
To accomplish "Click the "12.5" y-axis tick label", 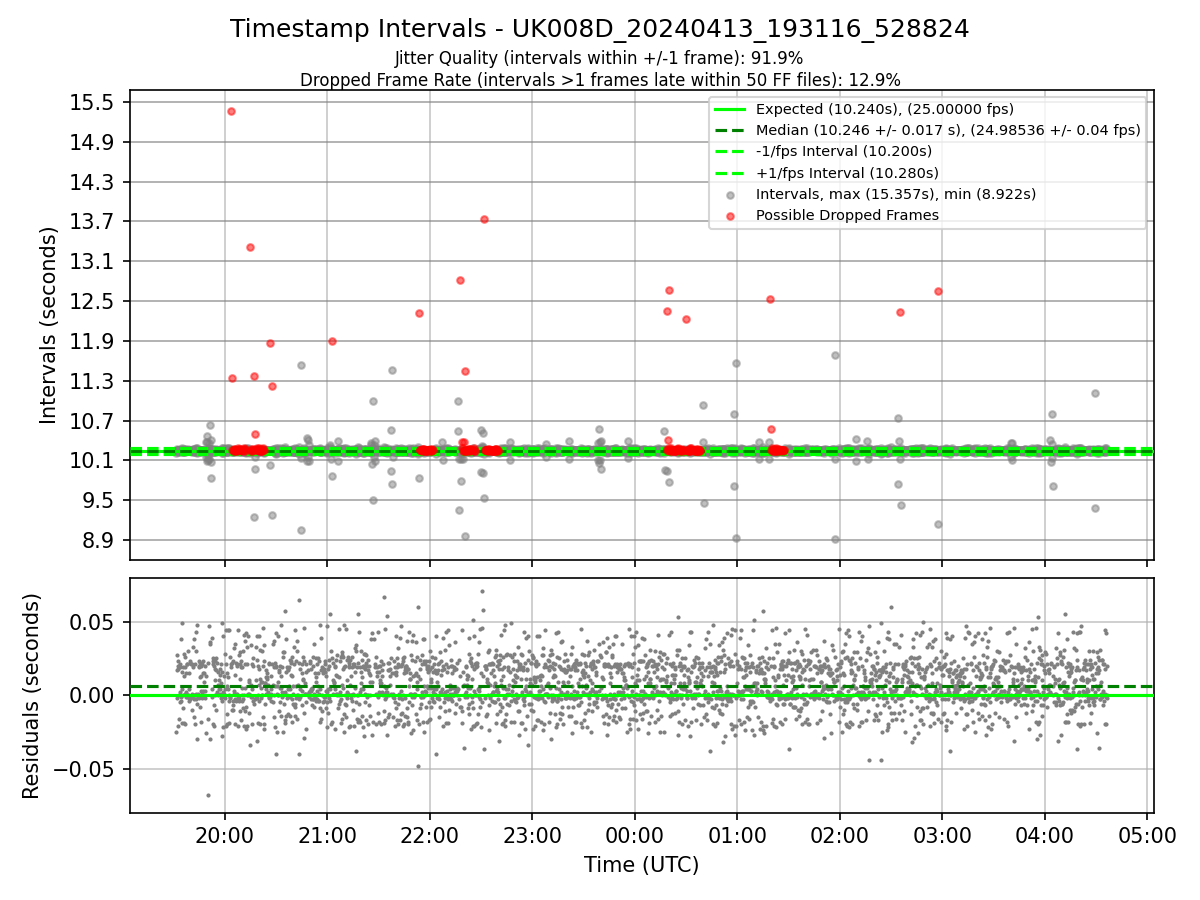I will (x=93, y=301).
